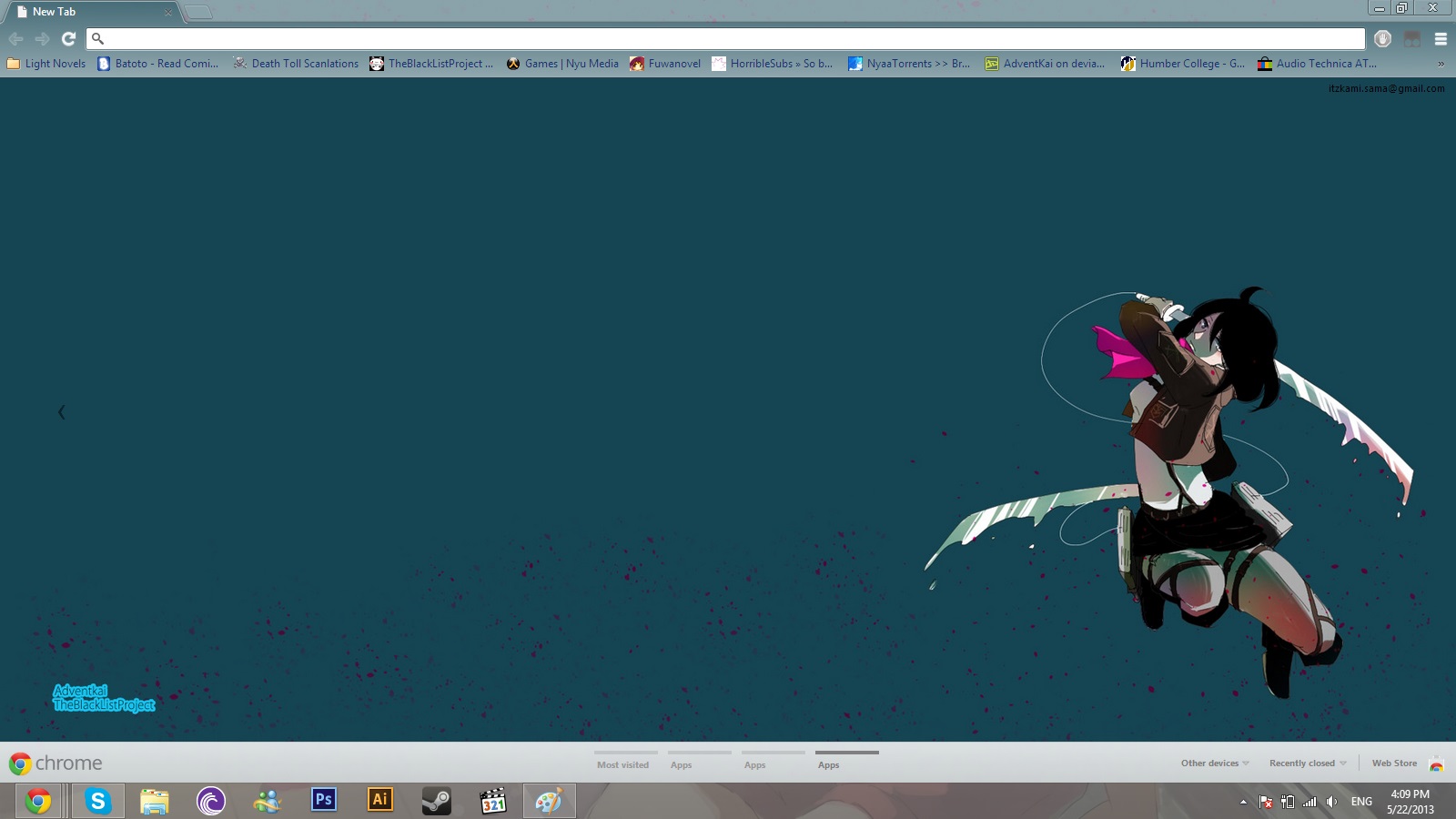Screen dimensions: 1456x819
Task: Open Steam from the taskbar
Action: point(436,801)
